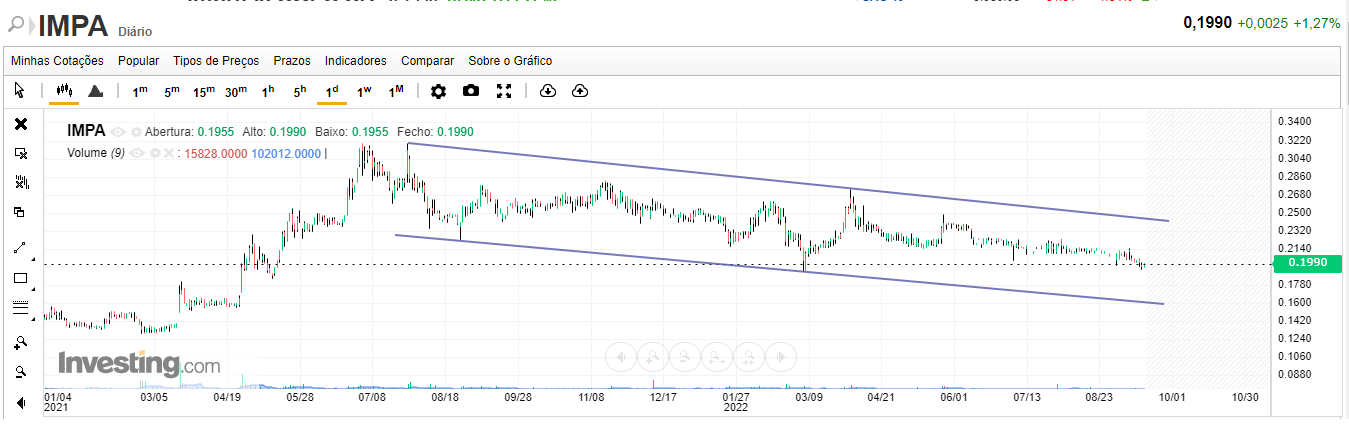Open the Tipos de Preços menu
This screenshot has width=1349, height=437.
tap(216, 61)
